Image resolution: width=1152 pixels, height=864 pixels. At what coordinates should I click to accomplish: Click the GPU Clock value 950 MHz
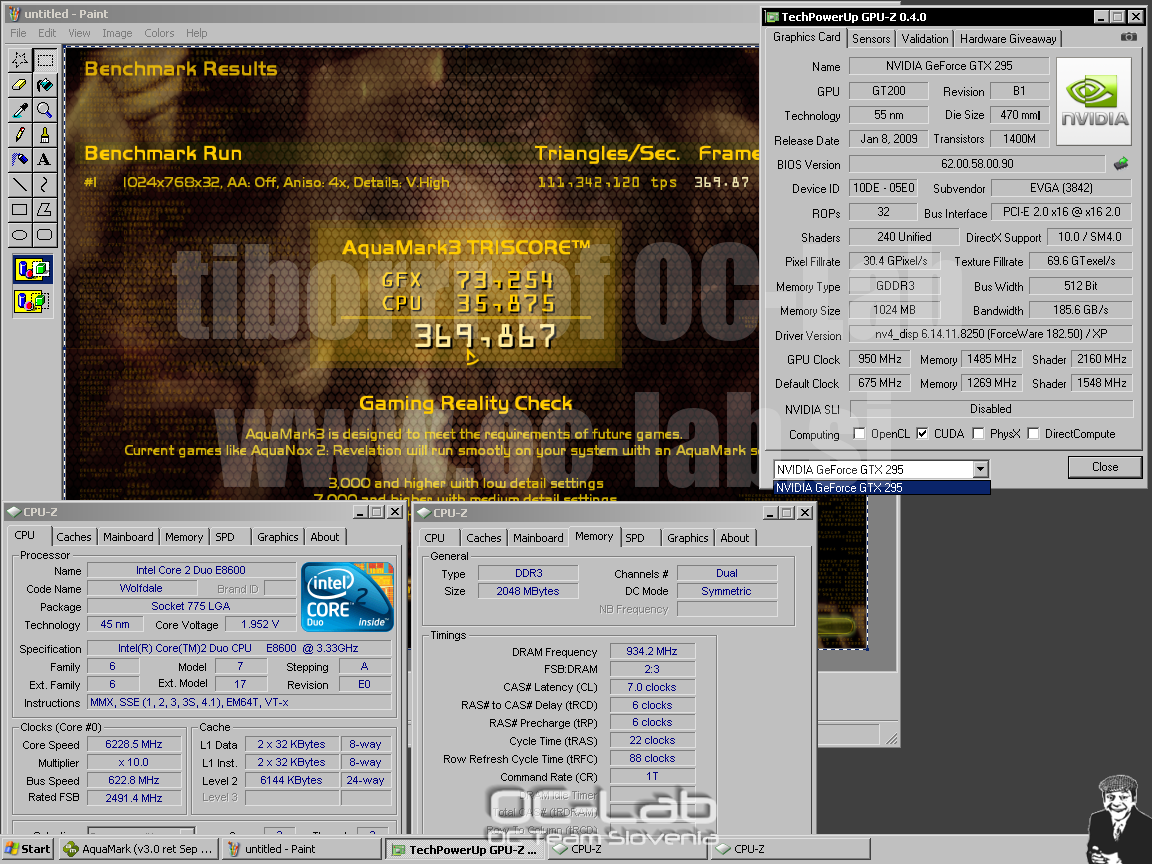[879, 359]
